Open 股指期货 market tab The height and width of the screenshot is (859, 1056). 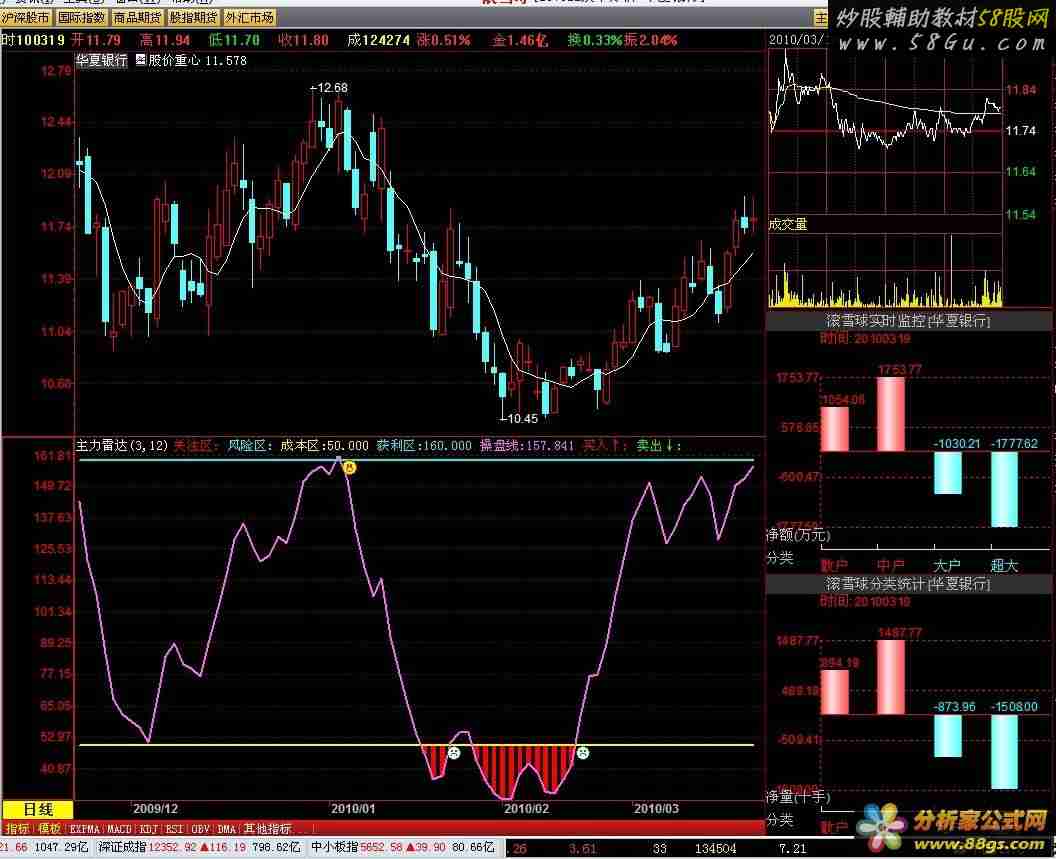pyautogui.click(x=193, y=18)
